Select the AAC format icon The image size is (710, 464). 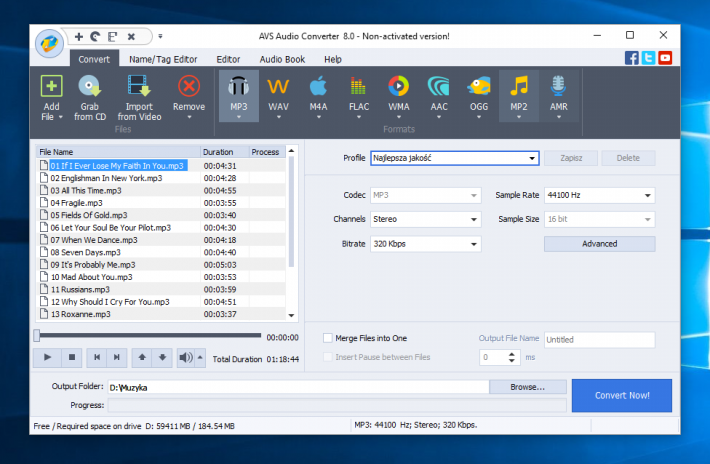439,86
